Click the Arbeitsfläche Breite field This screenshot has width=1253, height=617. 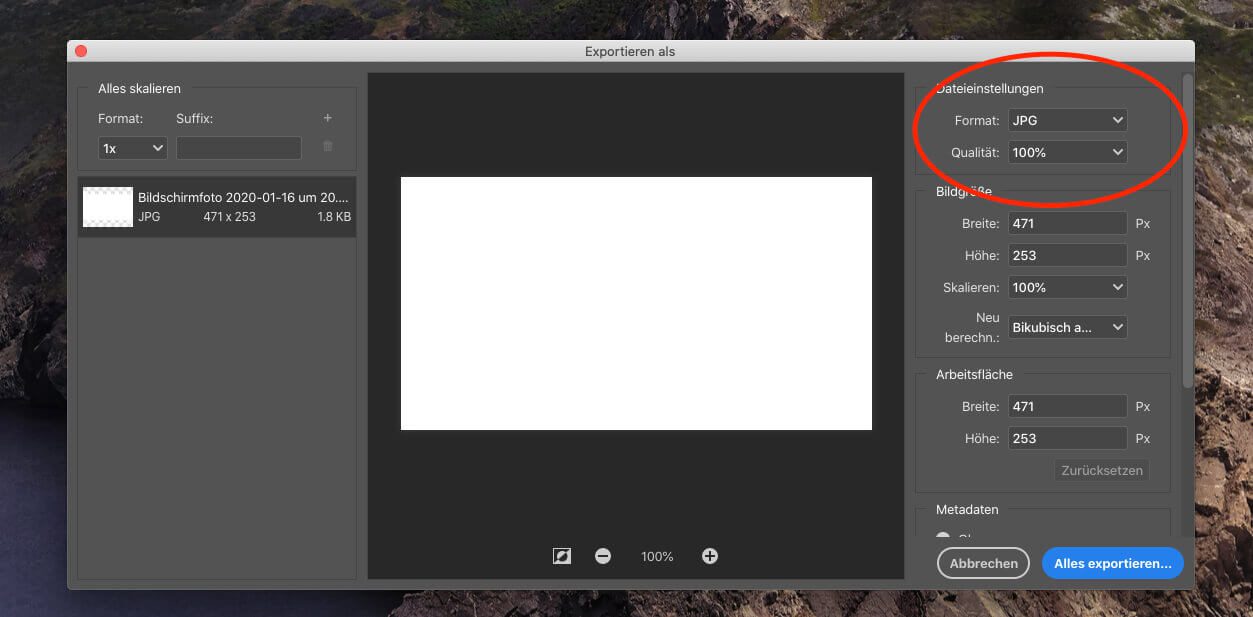1067,406
